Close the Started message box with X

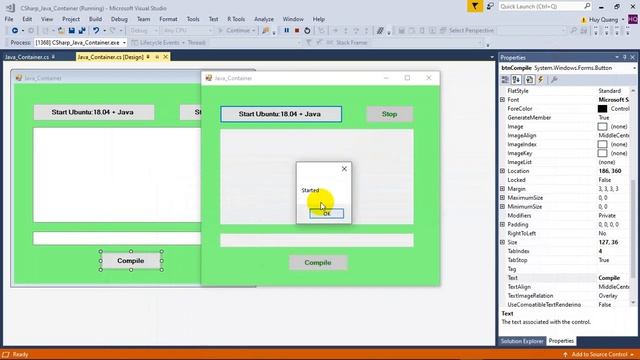click(344, 169)
